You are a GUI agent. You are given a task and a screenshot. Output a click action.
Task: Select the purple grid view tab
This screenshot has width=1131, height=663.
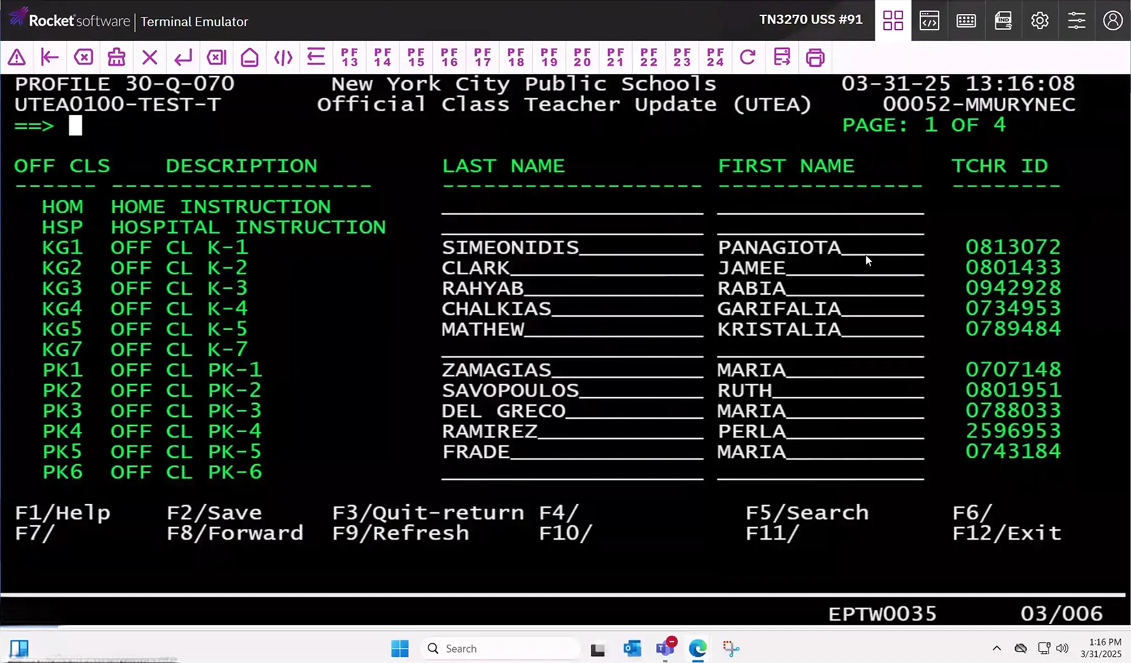[893, 21]
